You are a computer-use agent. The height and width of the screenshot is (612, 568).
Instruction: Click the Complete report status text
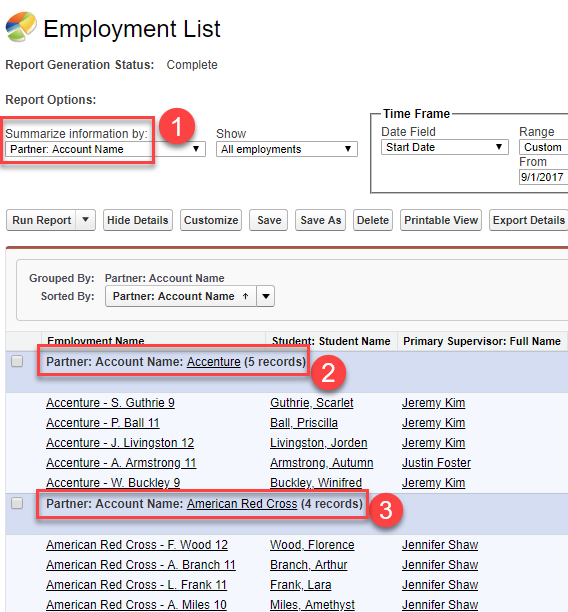pyautogui.click(x=192, y=65)
